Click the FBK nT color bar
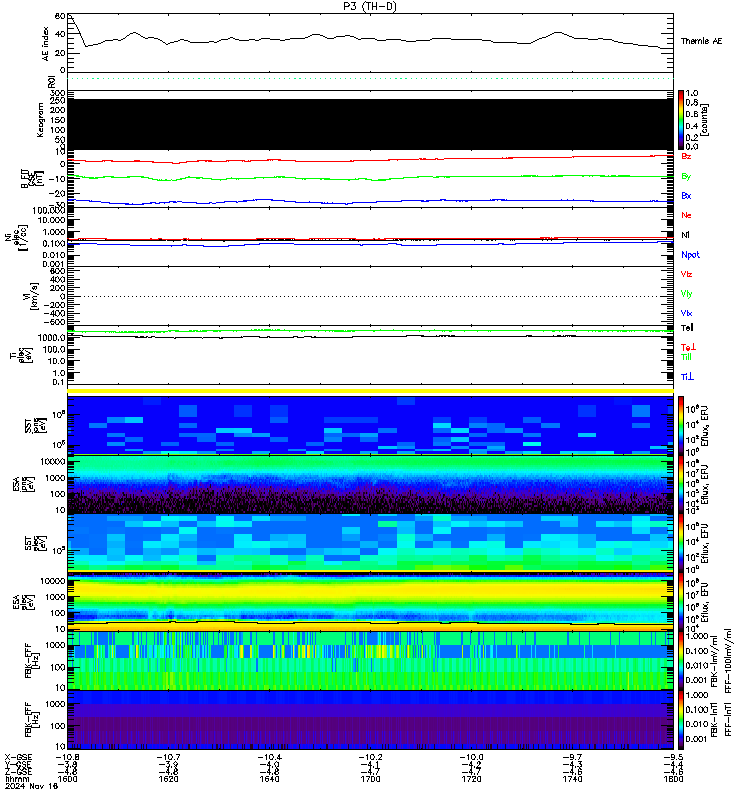Image resolution: width=750 pixels, height=800 pixels. [681, 720]
